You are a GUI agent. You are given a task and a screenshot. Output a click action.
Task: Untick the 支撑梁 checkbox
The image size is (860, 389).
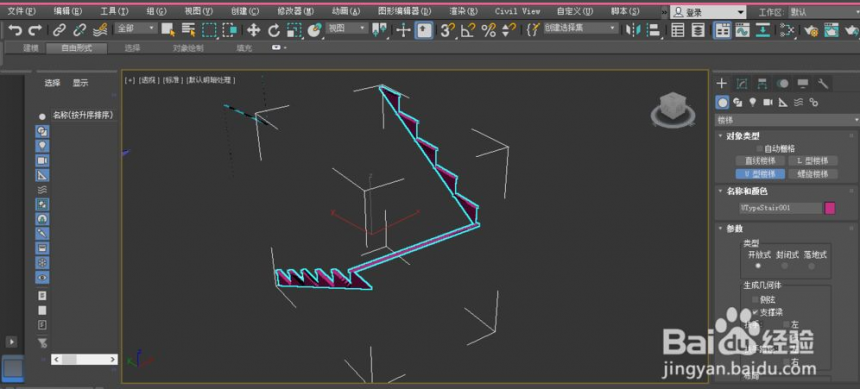pyautogui.click(x=756, y=312)
